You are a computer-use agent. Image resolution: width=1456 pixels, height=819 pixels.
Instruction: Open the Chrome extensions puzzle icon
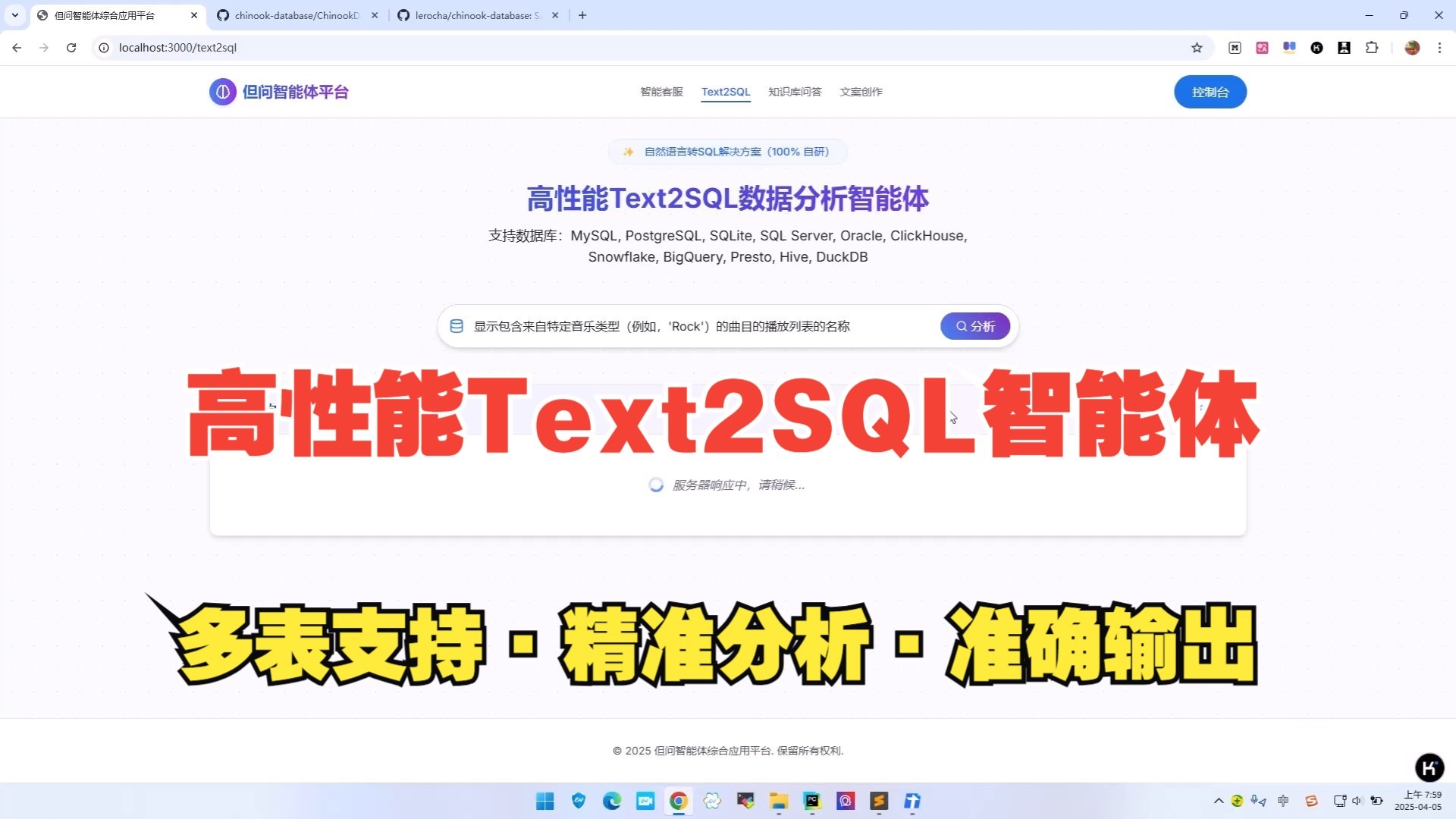point(1372,47)
